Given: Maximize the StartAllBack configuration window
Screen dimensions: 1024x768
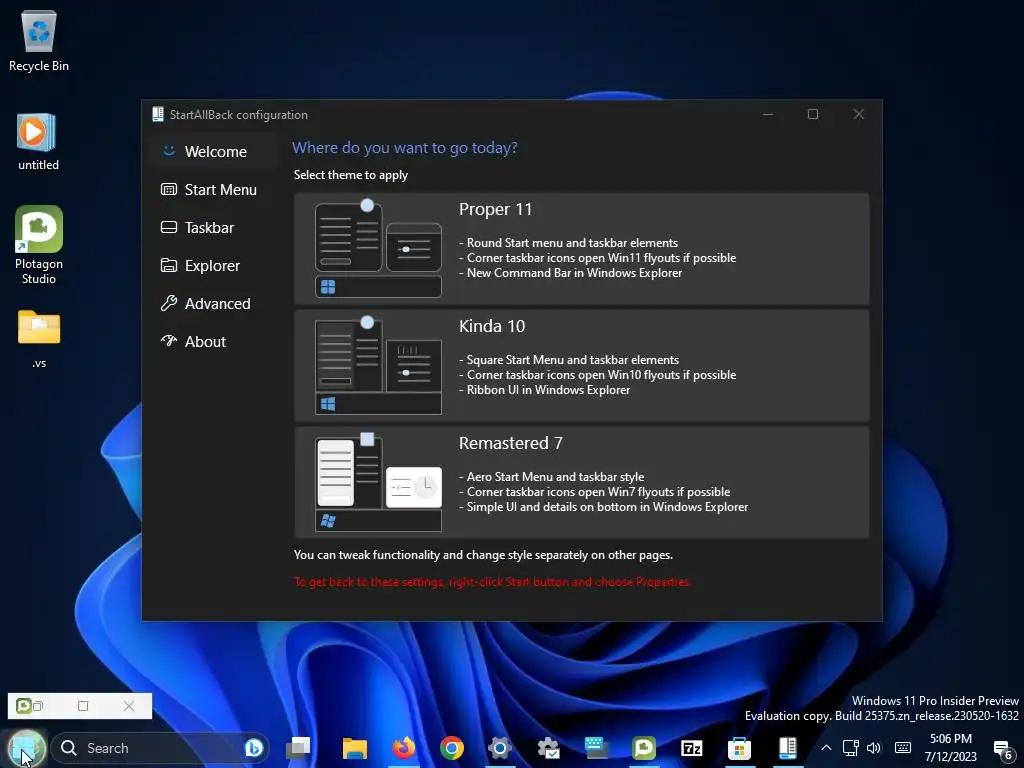Looking at the screenshot, I should click(813, 114).
